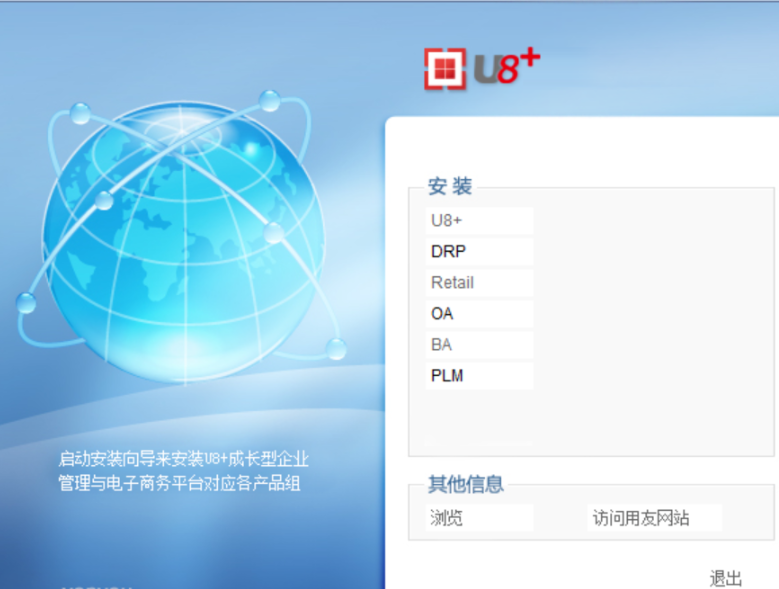
Task: Choose PLM from the install list
Action: pos(479,375)
